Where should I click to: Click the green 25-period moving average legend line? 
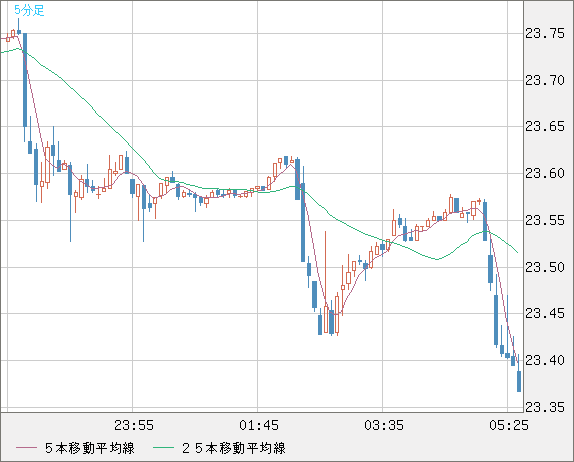pyautogui.click(x=163, y=448)
